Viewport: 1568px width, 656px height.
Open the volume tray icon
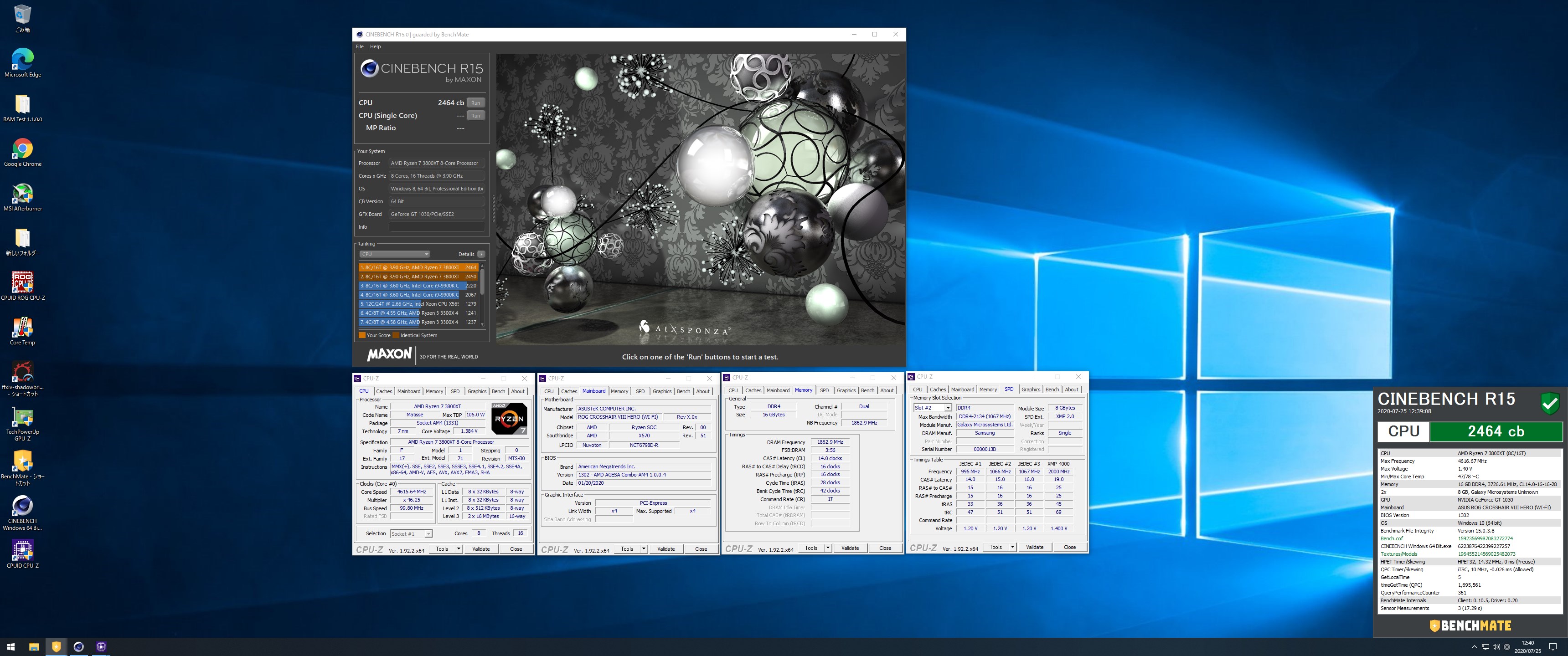(x=1496, y=646)
